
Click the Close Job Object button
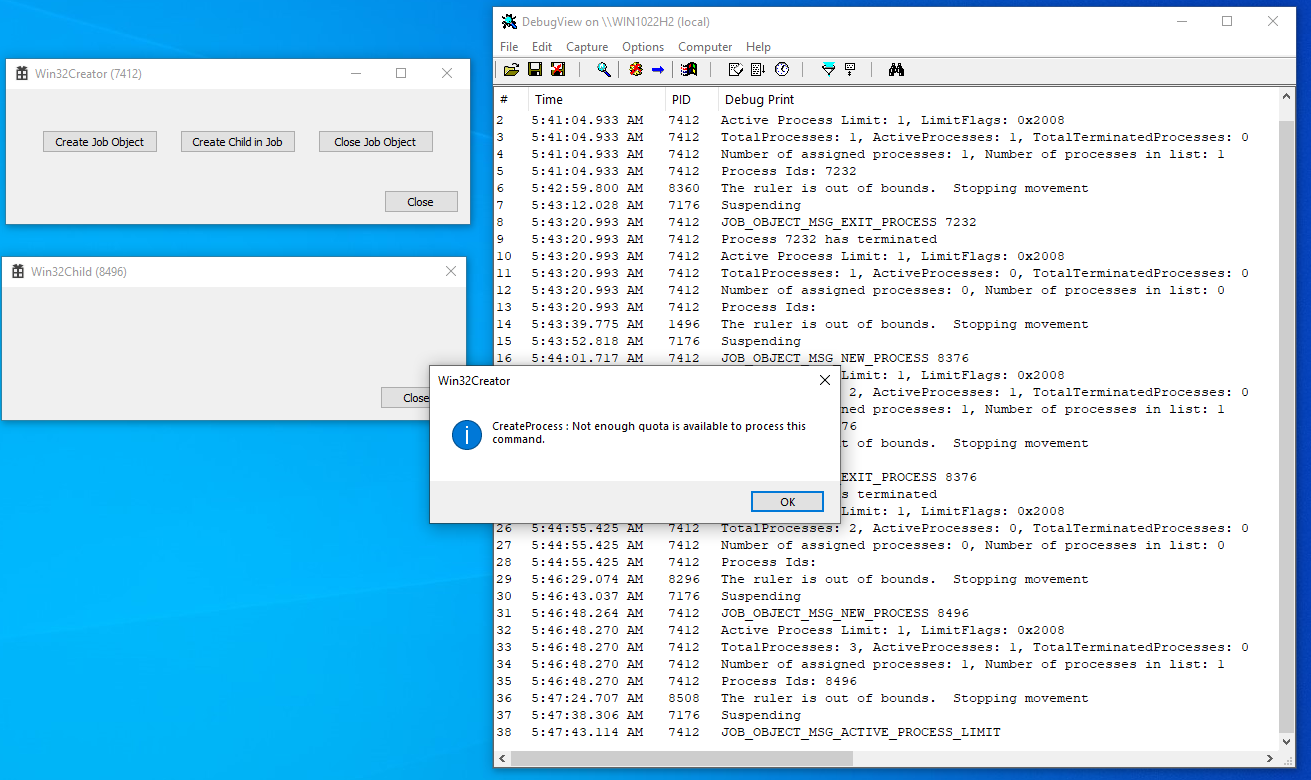pos(375,142)
